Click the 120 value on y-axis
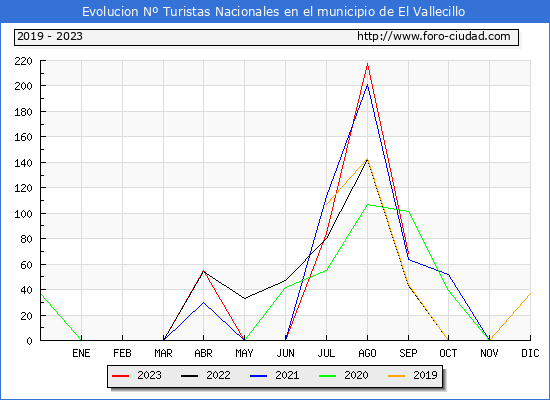 click(23, 188)
